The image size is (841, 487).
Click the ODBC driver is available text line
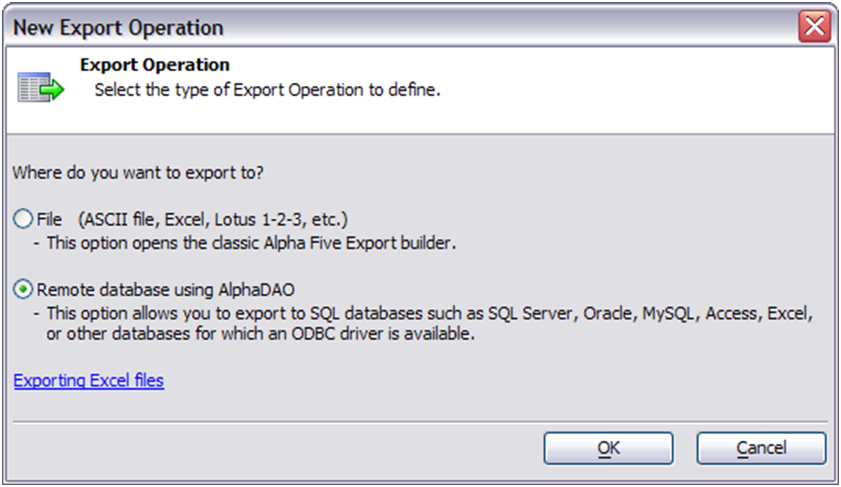(x=260, y=334)
